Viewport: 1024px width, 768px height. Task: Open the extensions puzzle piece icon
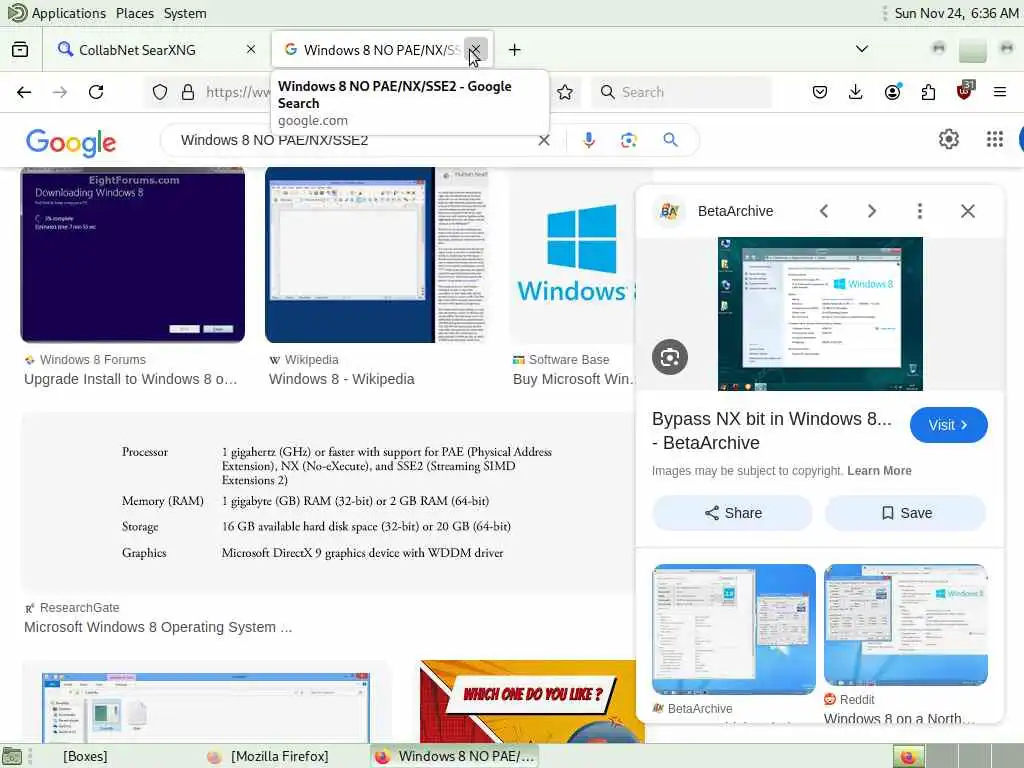click(x=928, y=92)
